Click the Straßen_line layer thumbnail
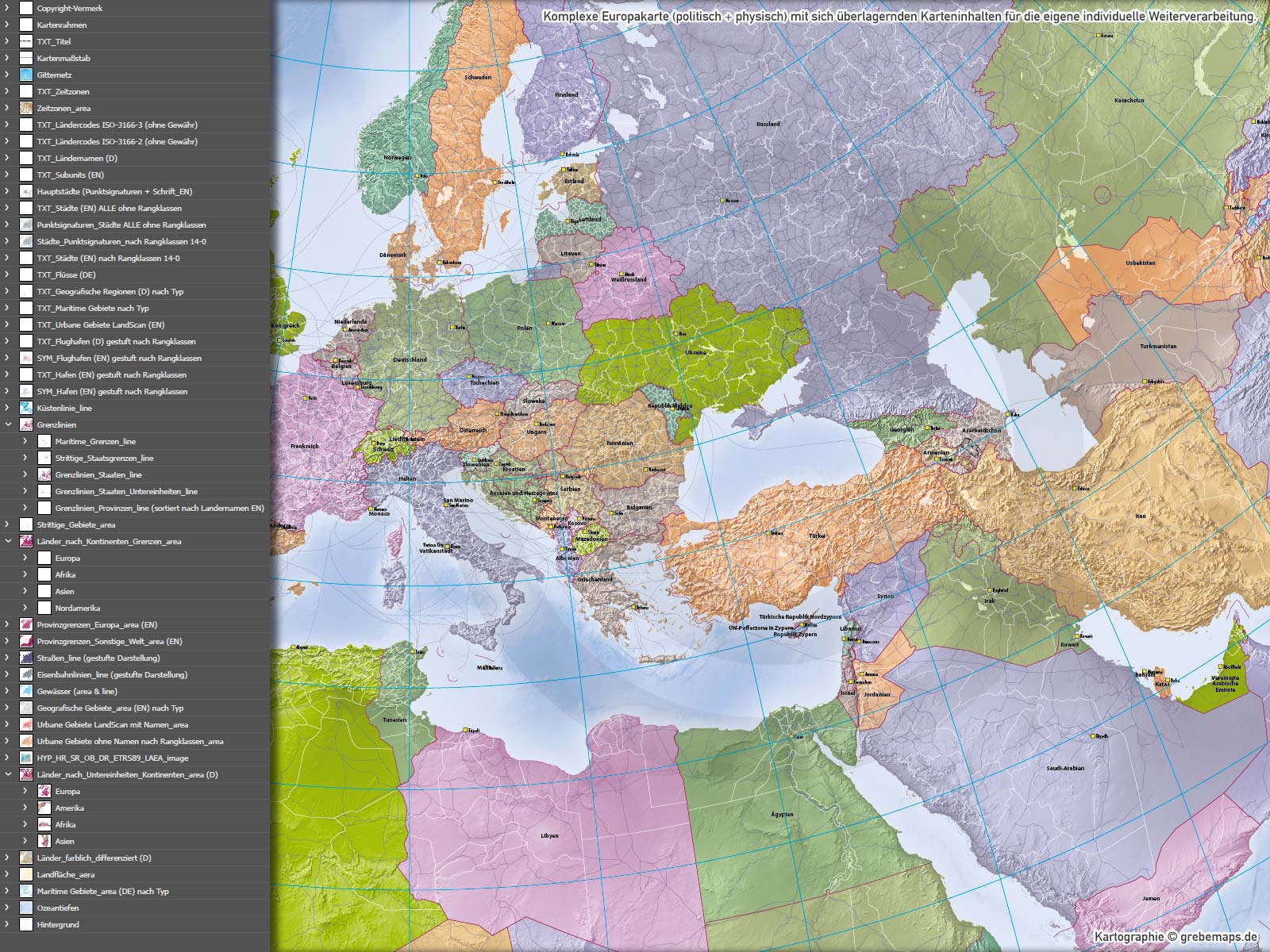This screenshot has width=1270, height=952. [26, 658]
